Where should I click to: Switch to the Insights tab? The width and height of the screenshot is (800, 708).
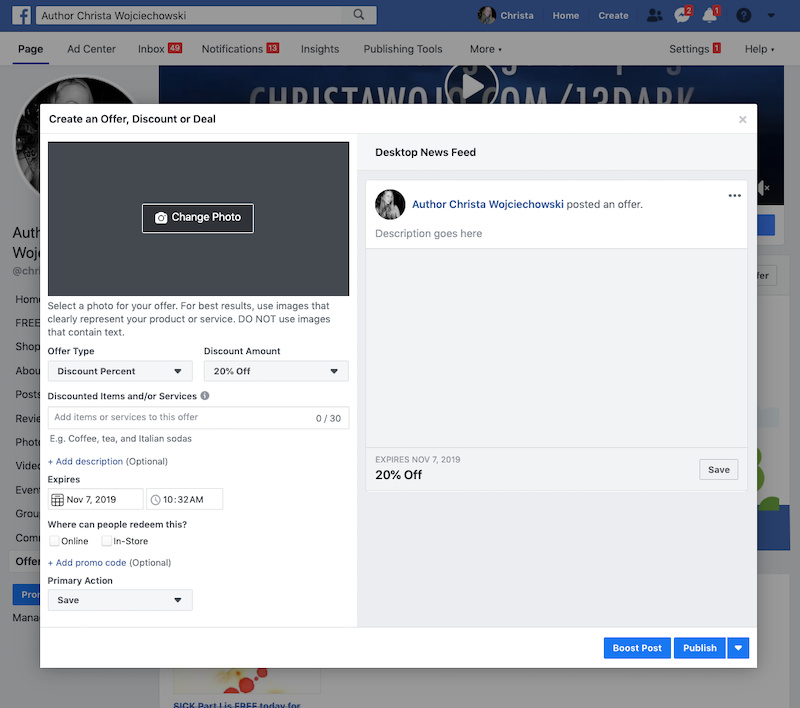(x=319, y=49)
